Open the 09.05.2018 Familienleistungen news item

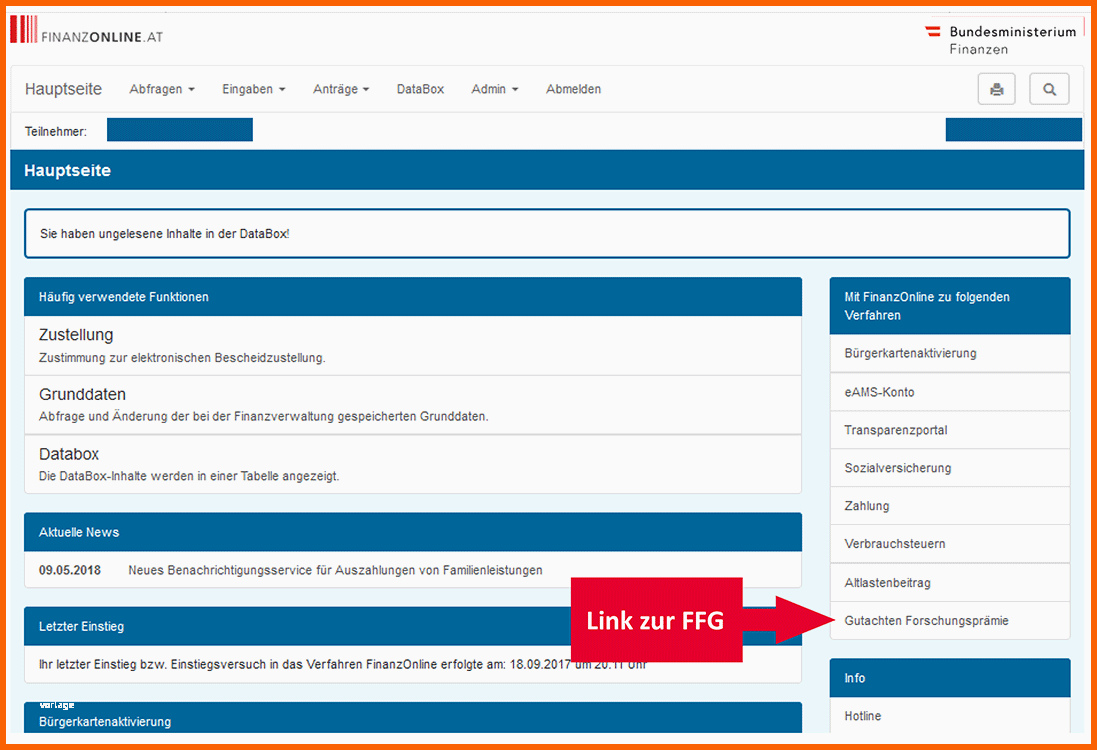point(413,569)
